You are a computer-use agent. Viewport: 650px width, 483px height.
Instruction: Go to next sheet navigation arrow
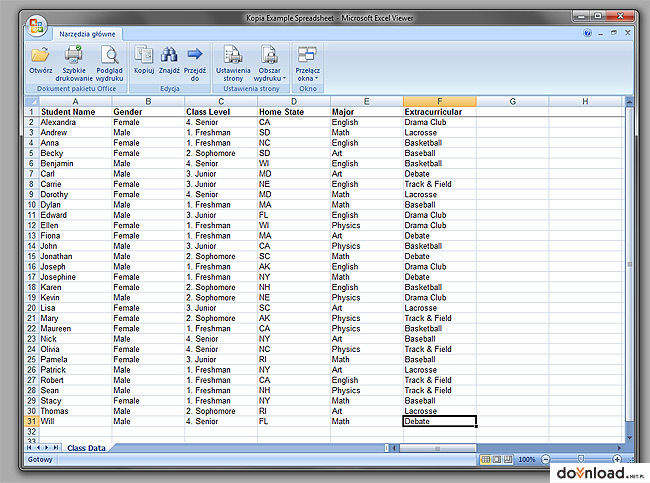pyautogui.click(x=46, y=448)
